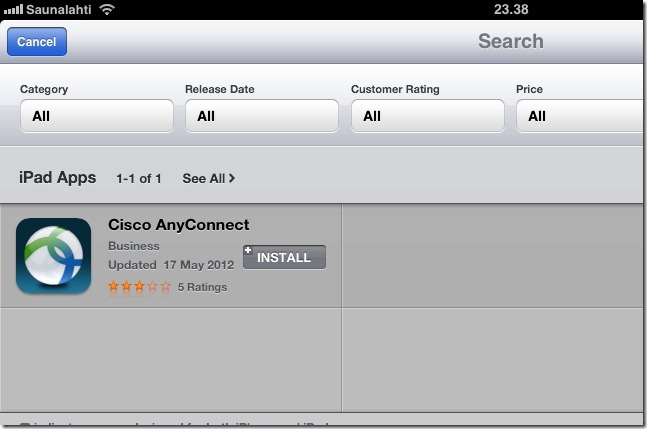Image resolution: width=647 pixels, height=429 pixels.
Task: Install the Cisco AnyConnect app
Action: (x=284, y=257)
